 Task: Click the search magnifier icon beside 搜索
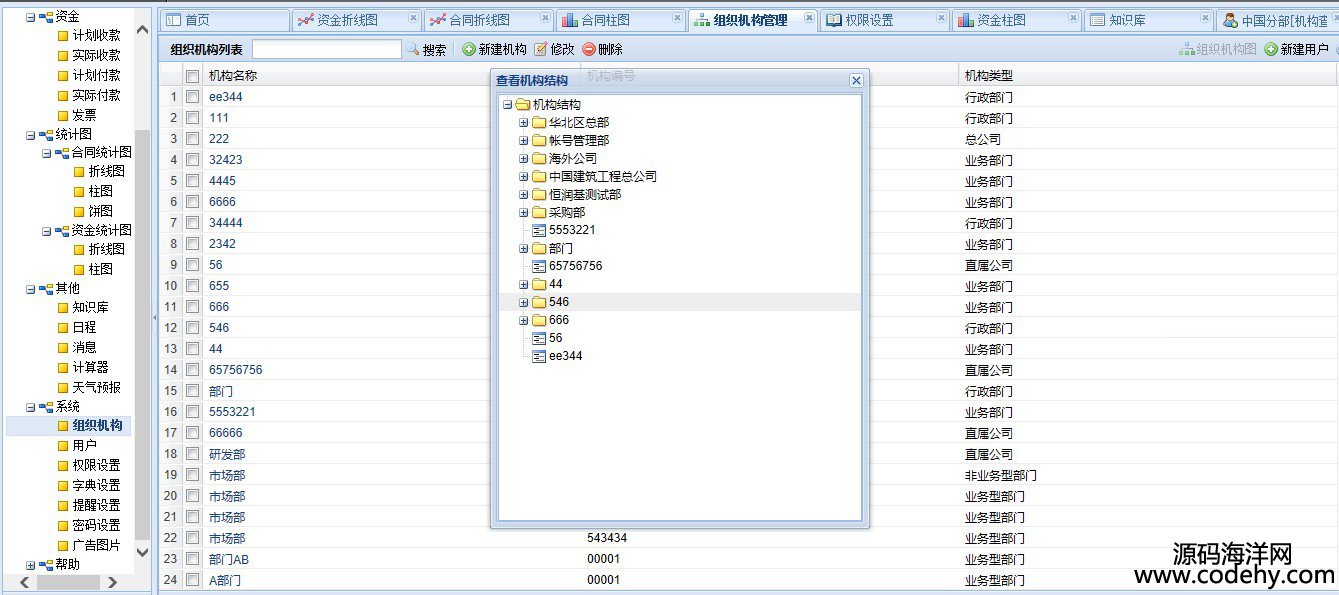412,49
